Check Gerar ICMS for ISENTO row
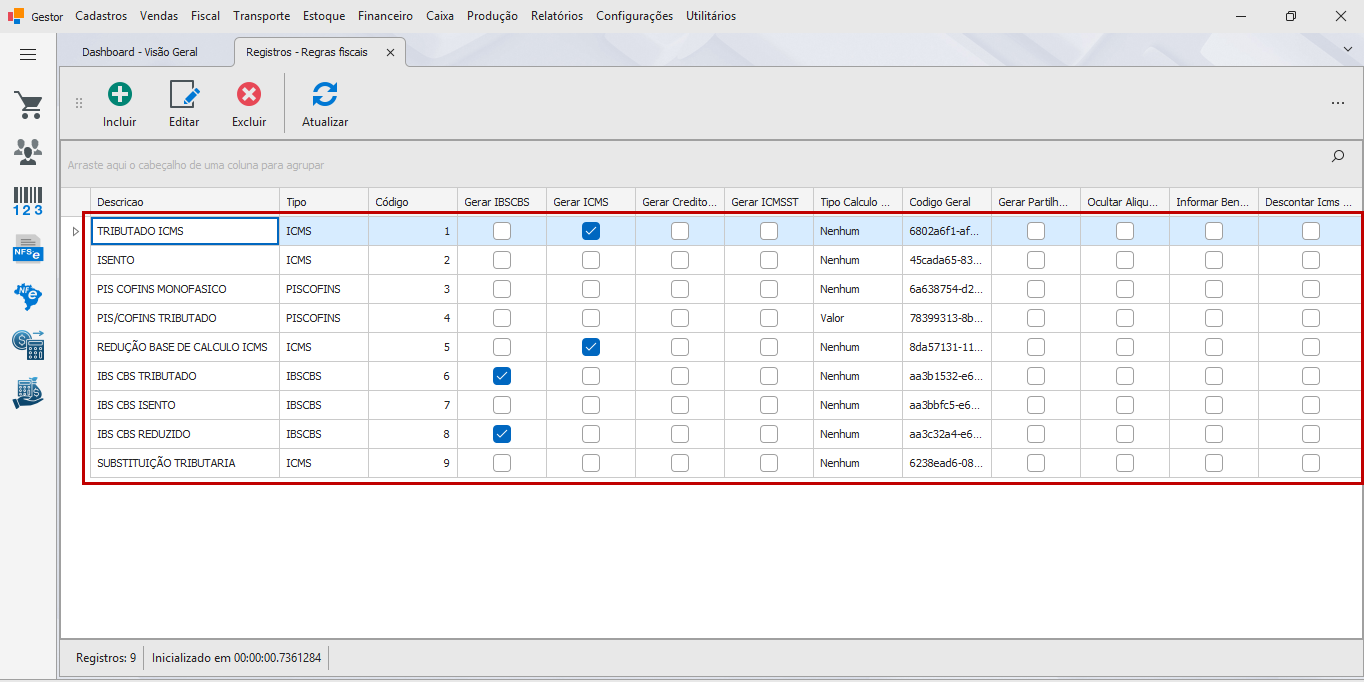The width and height of the screenshot is (1364, 682). 591,260
